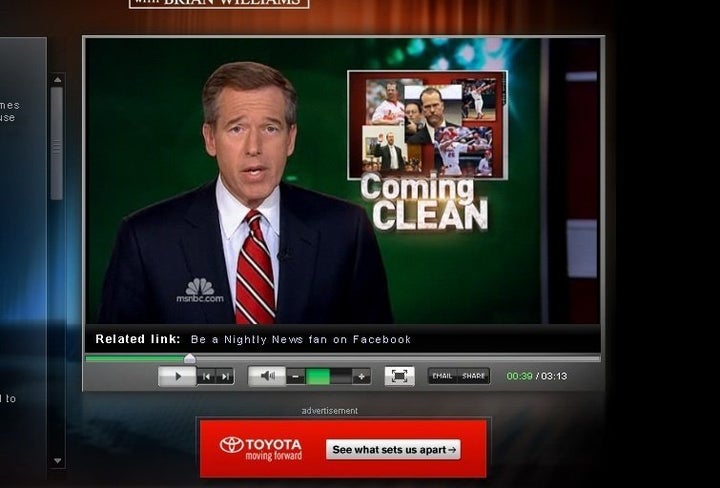
Task: Mute the video with the speaker icon
Action: click(x=267, y=376)
